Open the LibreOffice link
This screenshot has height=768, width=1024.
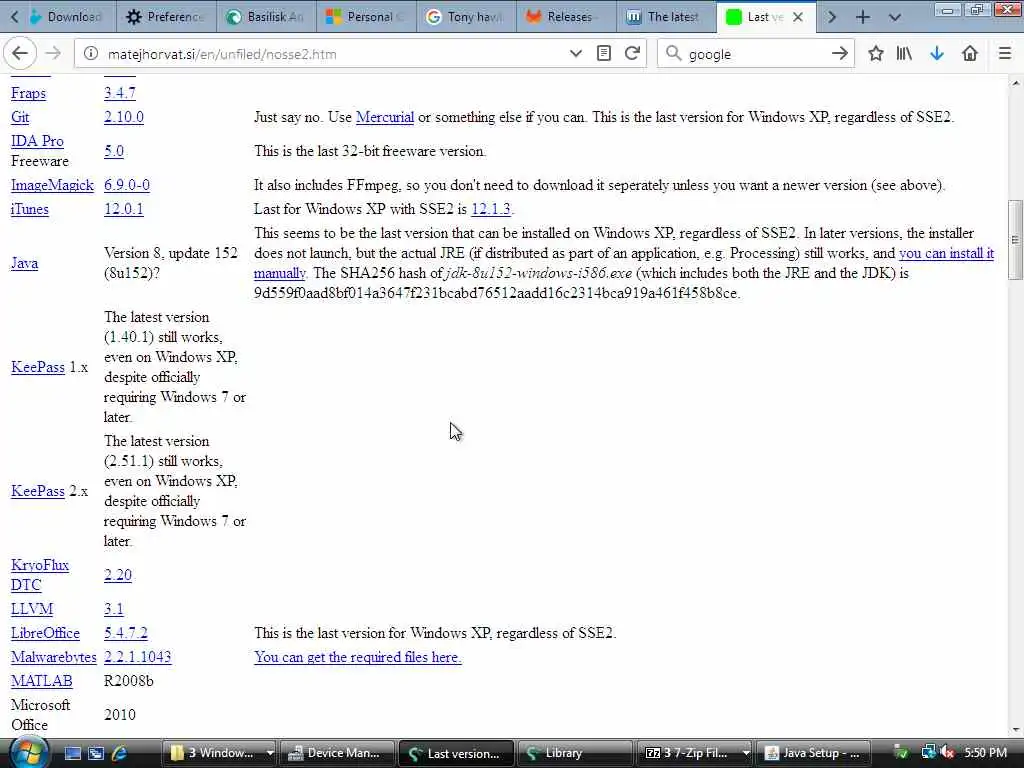[45, 633]
